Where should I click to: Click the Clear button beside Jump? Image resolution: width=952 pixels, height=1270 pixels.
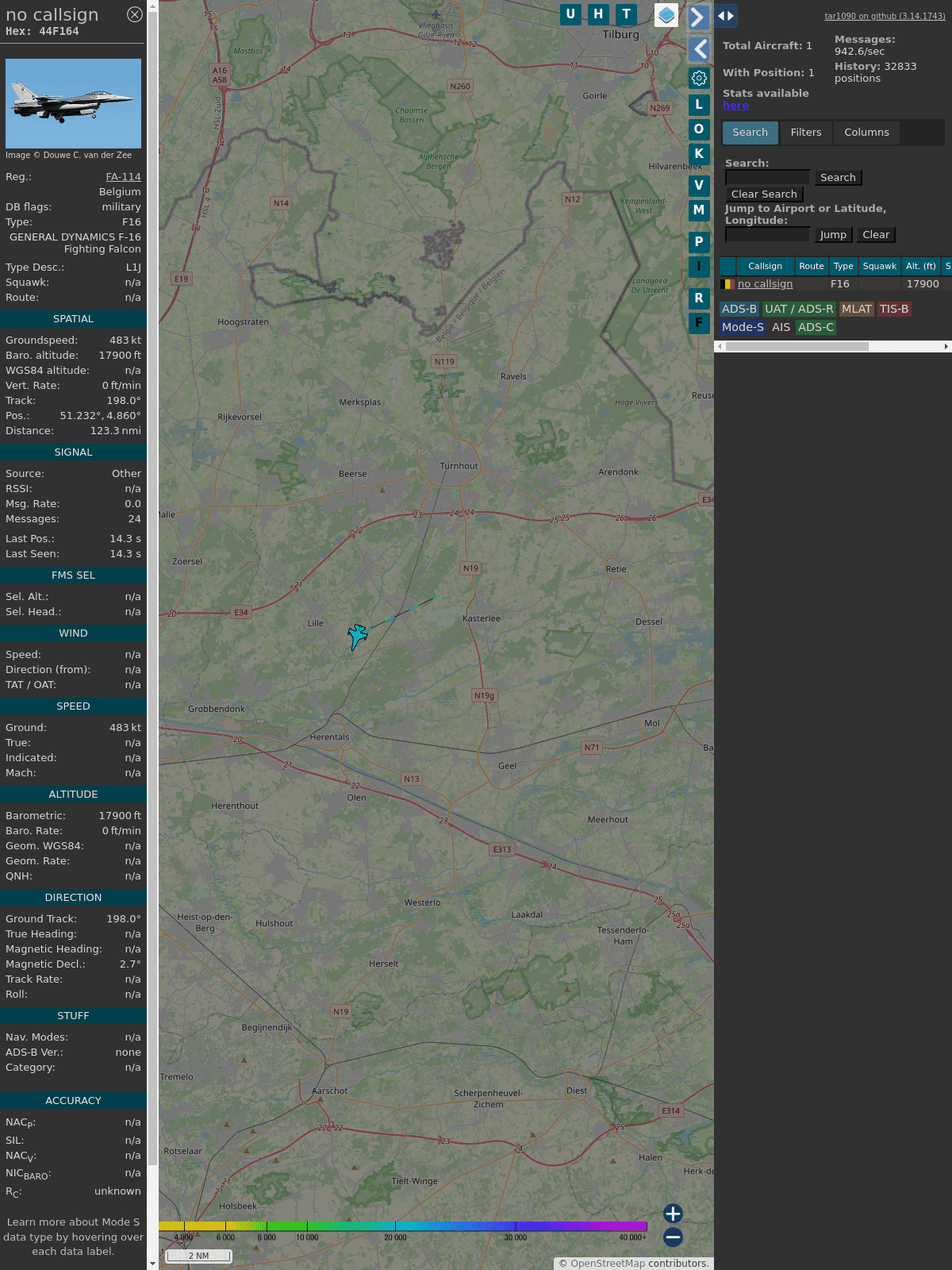(x=876, y=235)
